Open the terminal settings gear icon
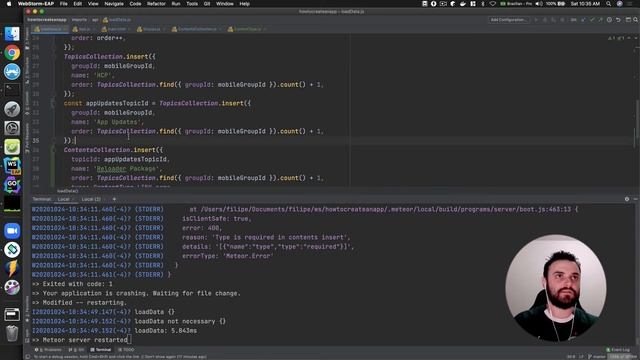 pyautogui.click(x=627, y=199)
